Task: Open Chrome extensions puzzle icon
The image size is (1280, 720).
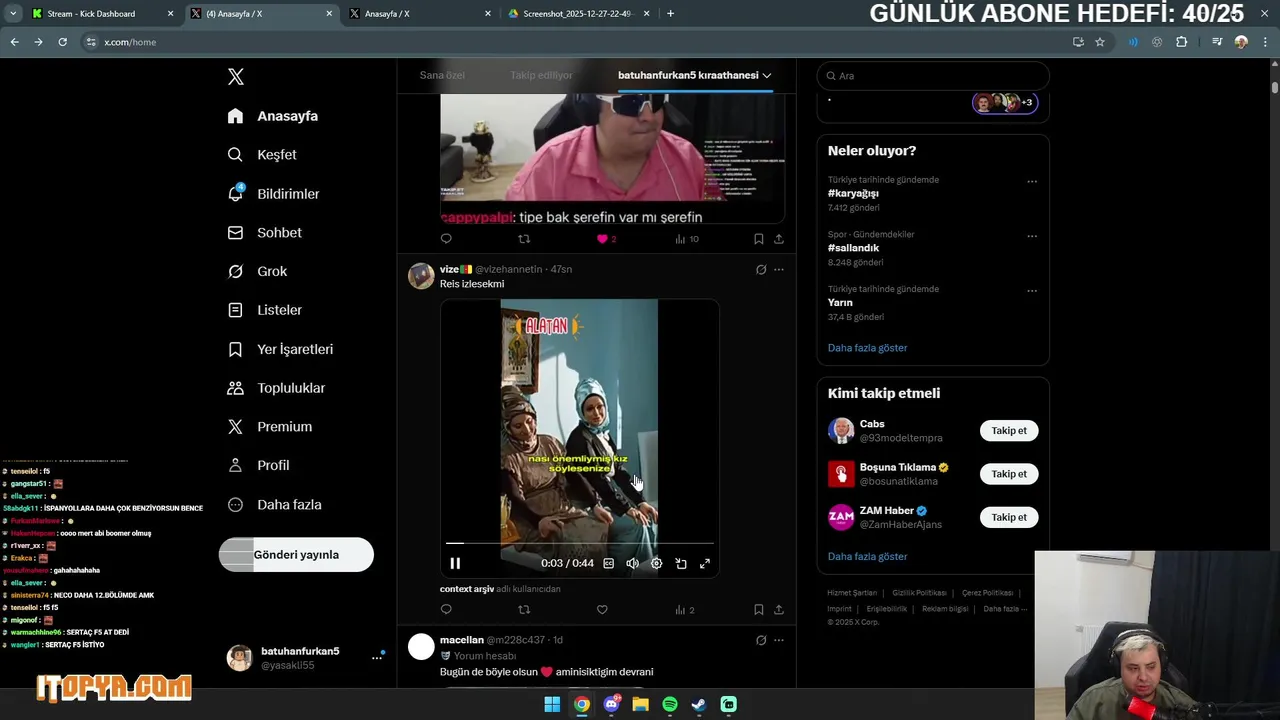Action: coord(1182,42)
